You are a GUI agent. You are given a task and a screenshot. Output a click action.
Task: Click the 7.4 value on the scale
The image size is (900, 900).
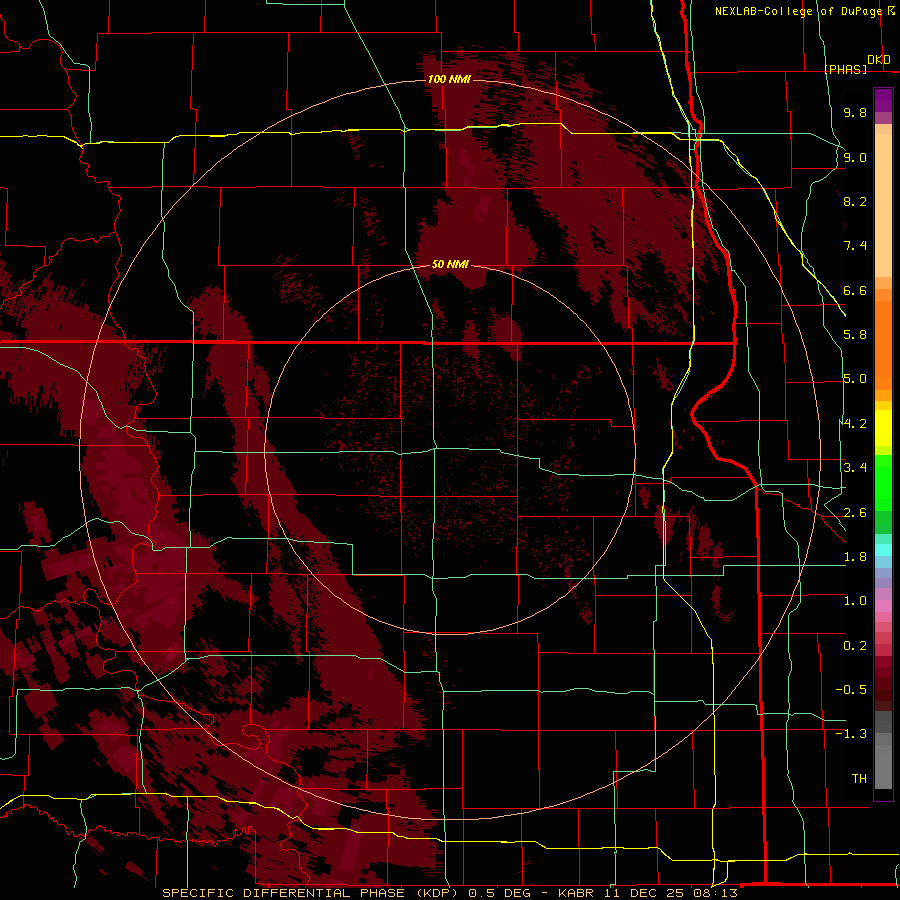click(x=855, y=246)
